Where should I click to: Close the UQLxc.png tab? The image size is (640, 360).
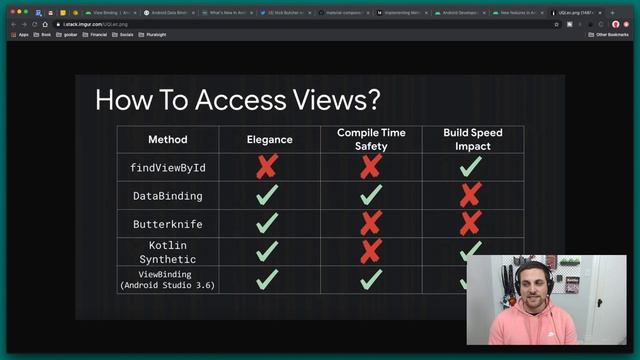pos(600,13)
